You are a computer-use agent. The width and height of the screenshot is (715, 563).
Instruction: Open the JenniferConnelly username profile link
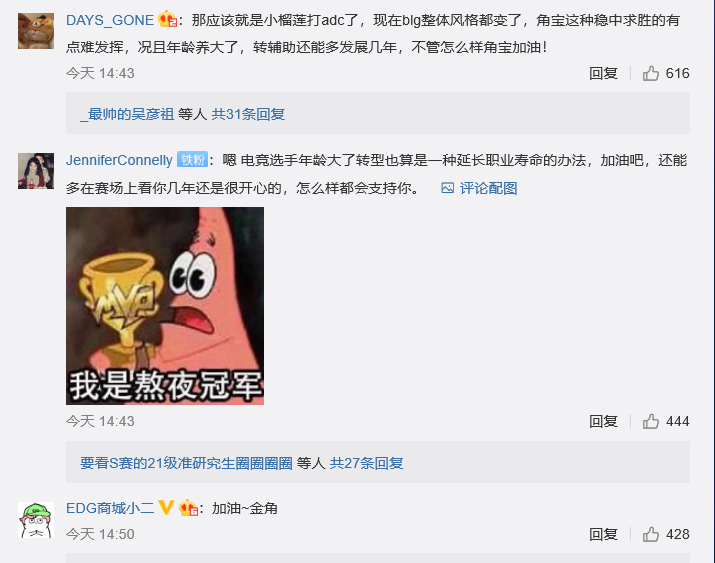(x=119, y=160)
